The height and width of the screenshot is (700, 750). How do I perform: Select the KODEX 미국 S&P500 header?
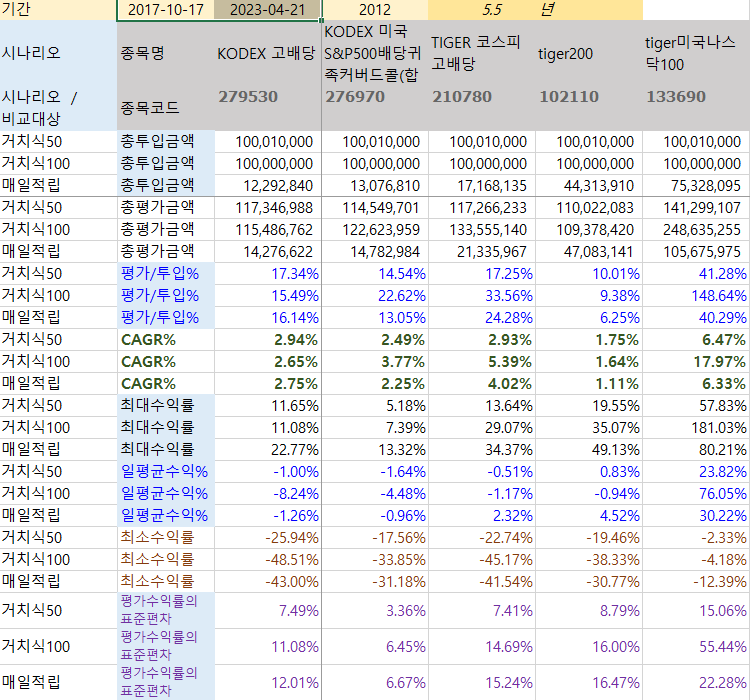(375, 53)
